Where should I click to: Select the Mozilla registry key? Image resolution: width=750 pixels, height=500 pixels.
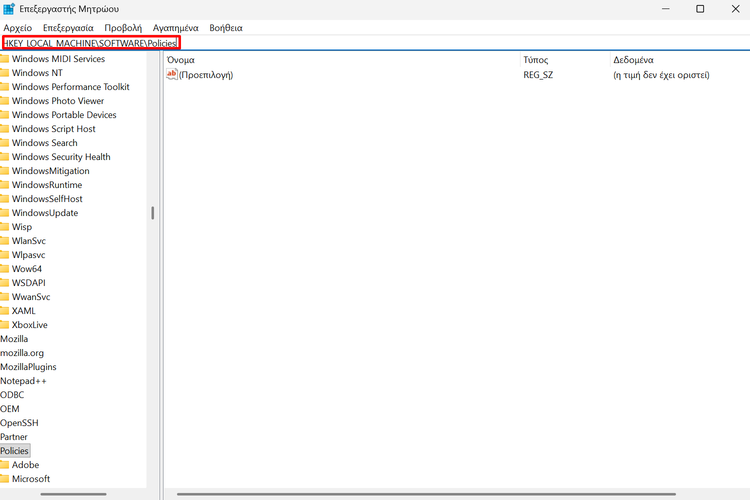14,339
